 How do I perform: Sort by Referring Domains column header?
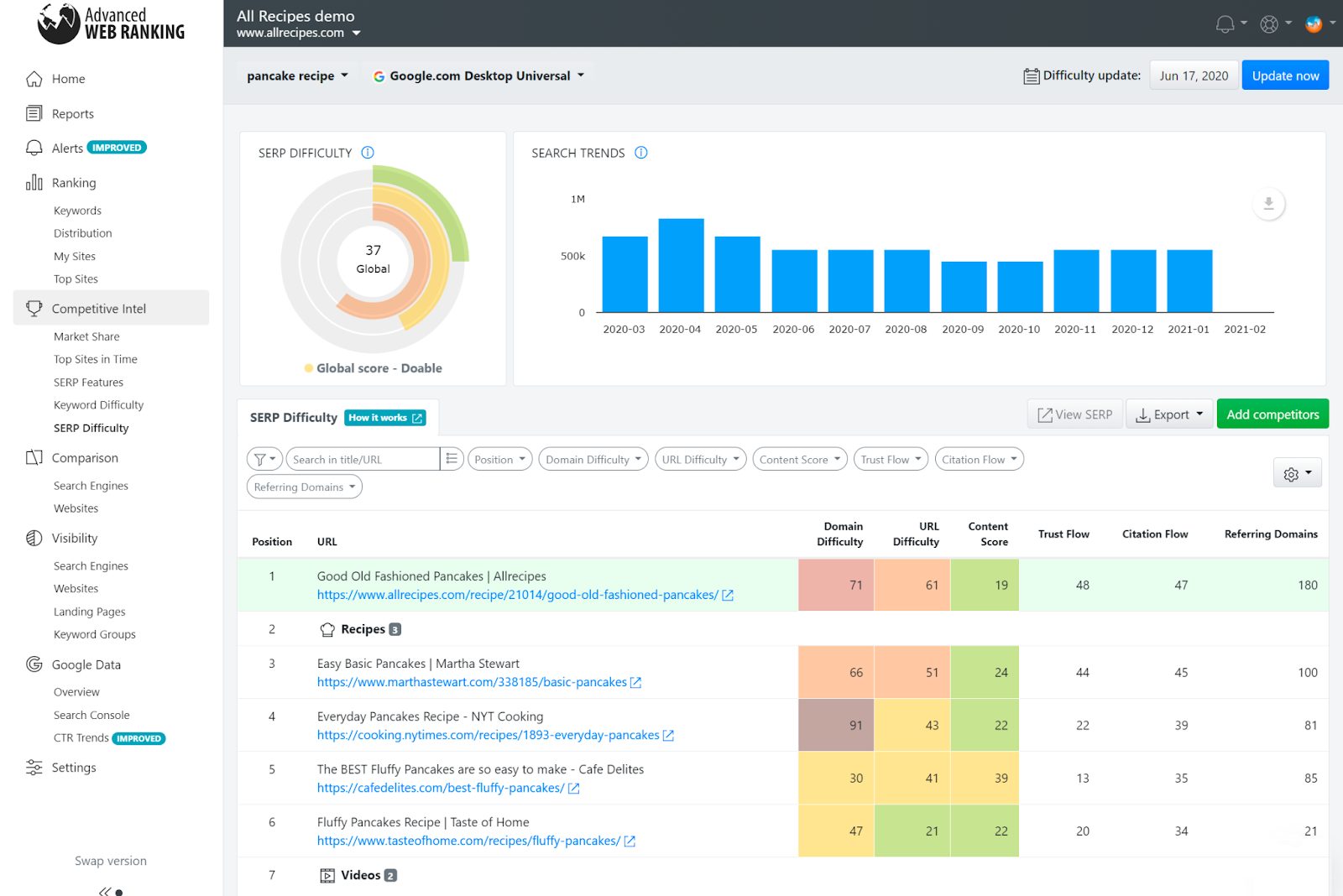click(x=1271, y=534)
